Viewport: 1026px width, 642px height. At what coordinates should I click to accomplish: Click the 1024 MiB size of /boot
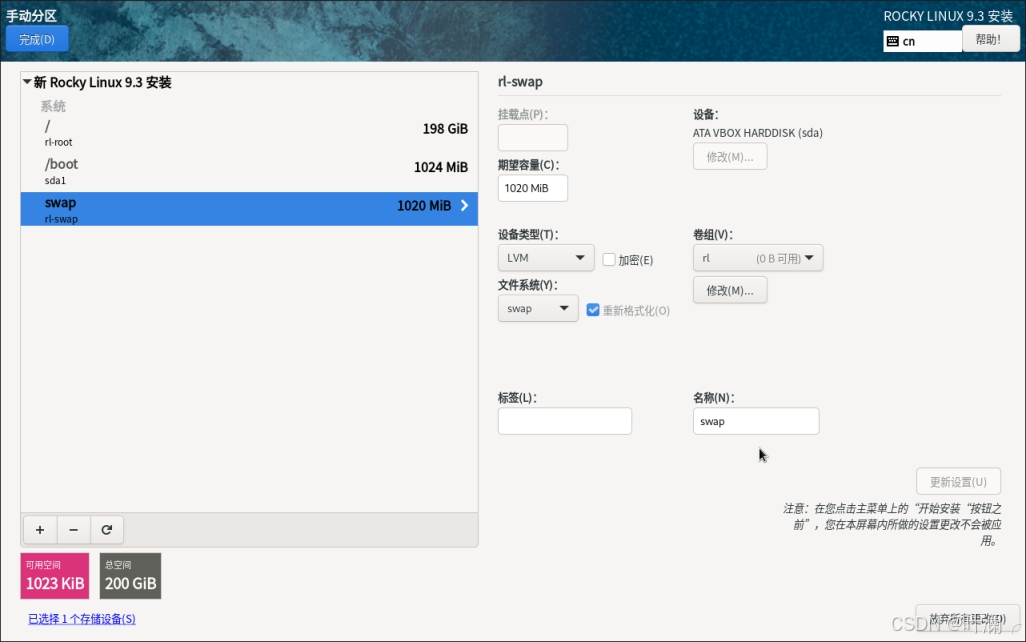(x=440, y=168)
